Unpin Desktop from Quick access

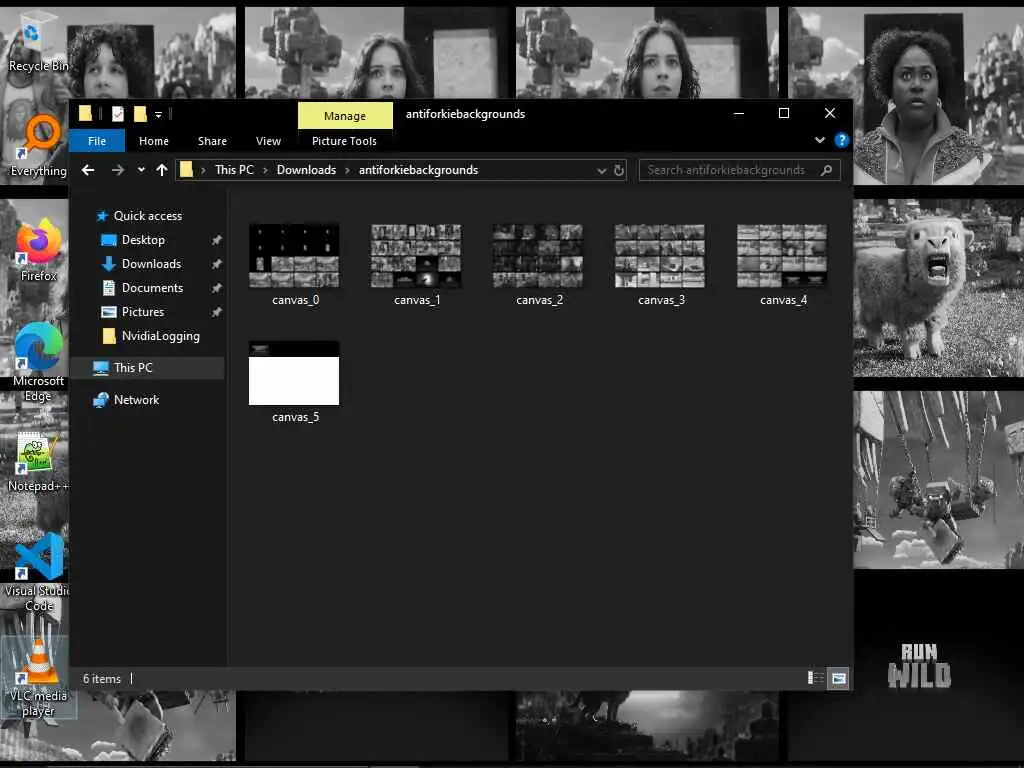[x=217, y=240]
